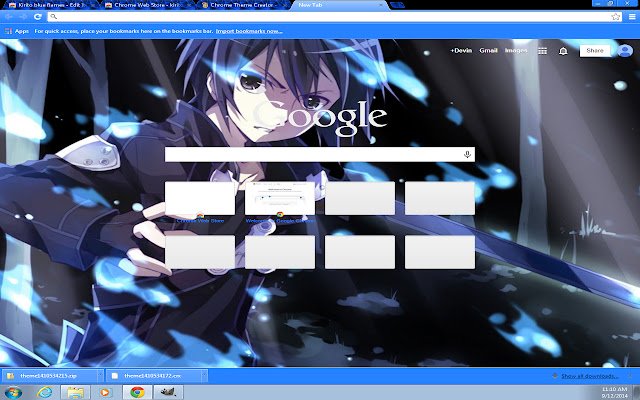Click the Chrome Web Store tile label
Image resolution: width=640 pixels, height=400 pixels.
pyautogui.click(x=200, y=221)
